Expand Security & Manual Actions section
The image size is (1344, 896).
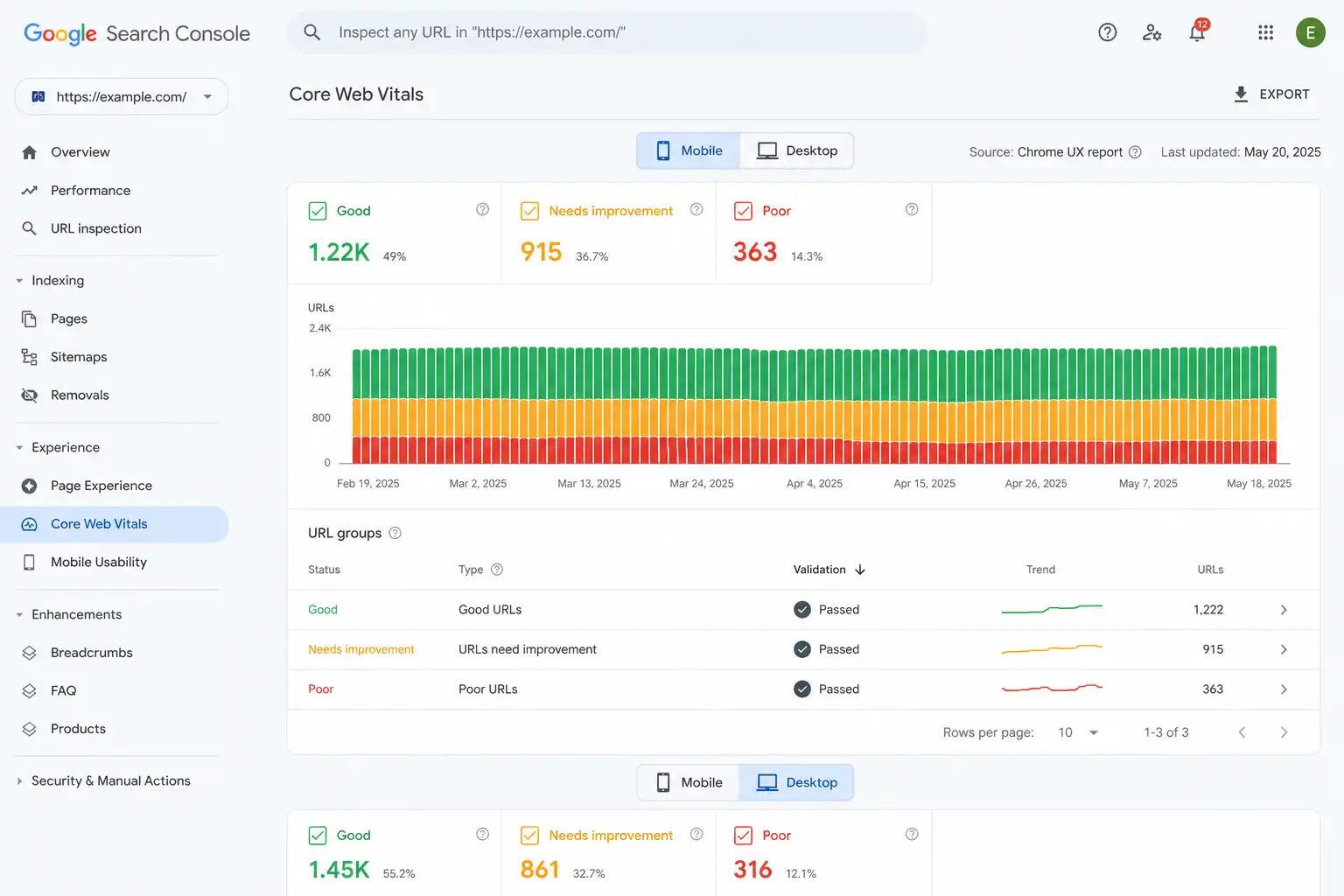pyautogui.click(x=19, y=781)
